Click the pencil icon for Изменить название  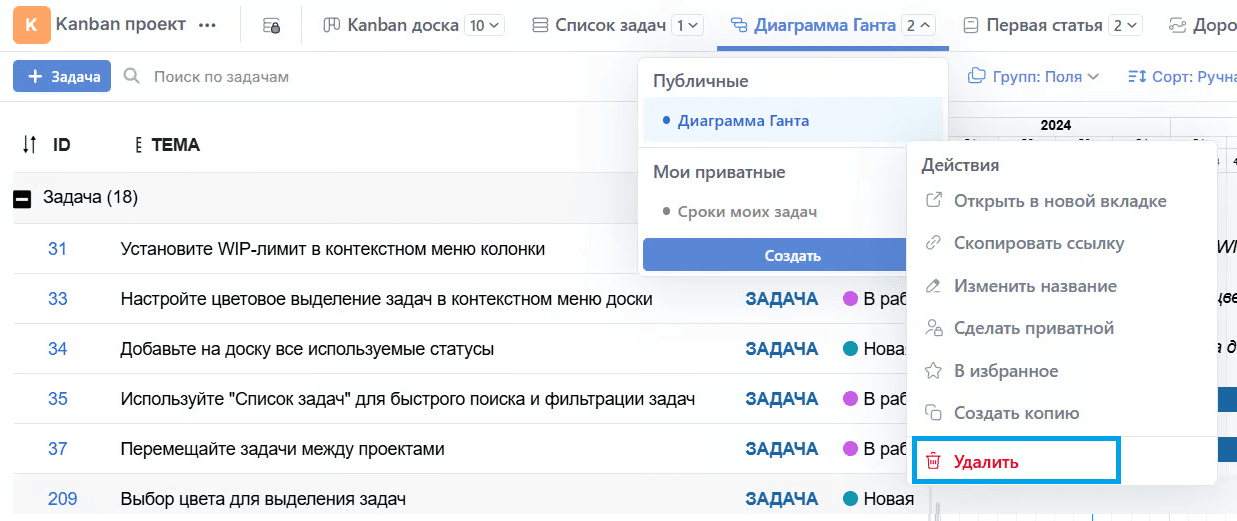point(933,286)
